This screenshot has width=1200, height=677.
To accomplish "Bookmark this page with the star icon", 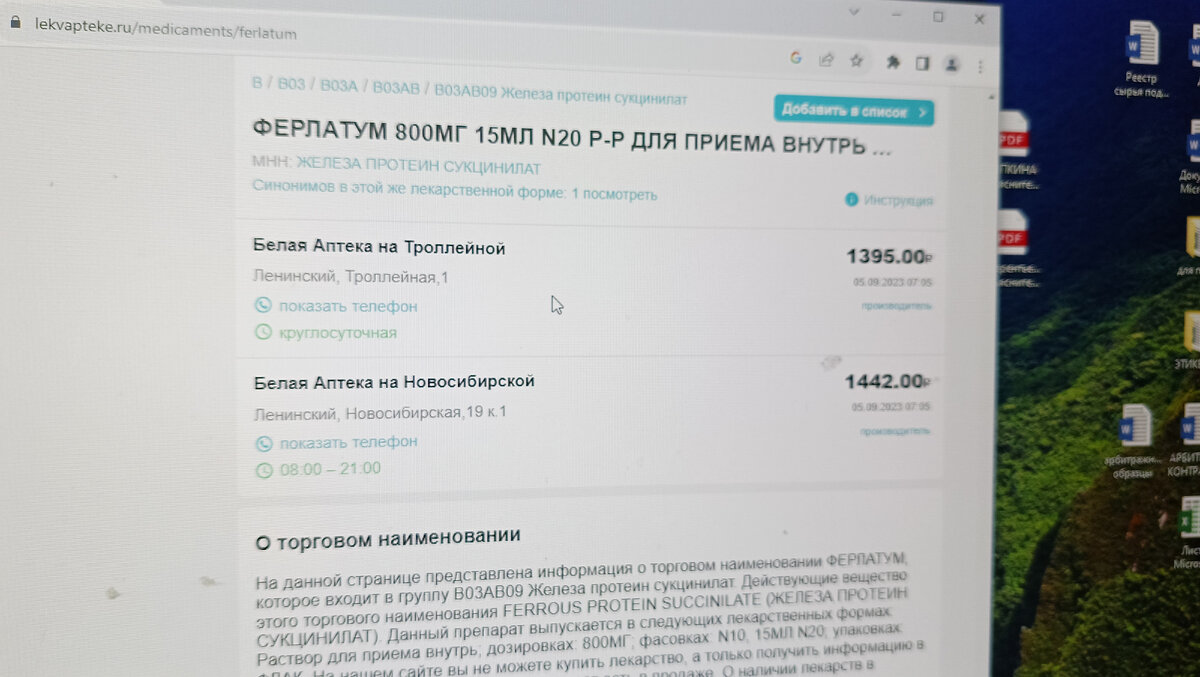I will (x=856, y=60).
